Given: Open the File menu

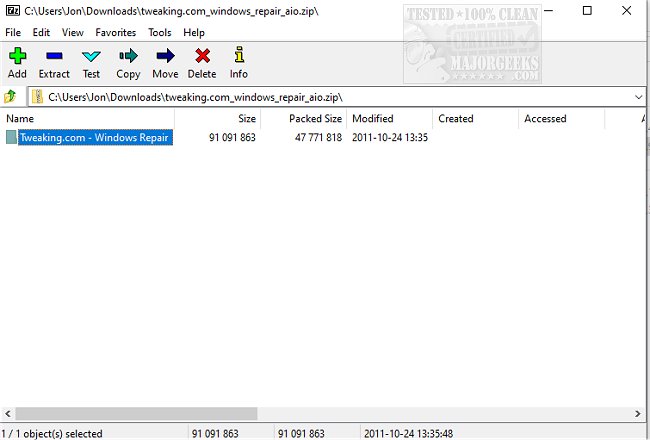Looking at the screenshot, I should (x=13, y=32).
